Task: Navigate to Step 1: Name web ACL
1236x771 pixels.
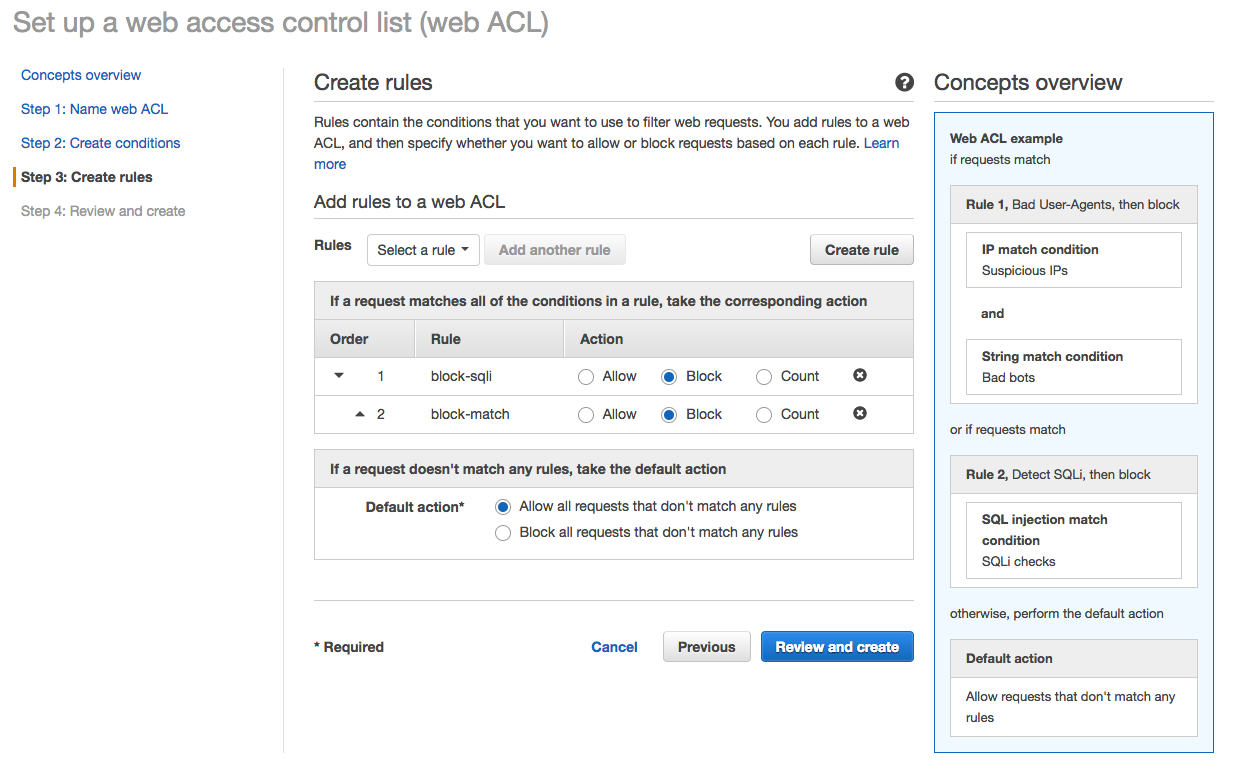Action: [x=94, y=109]
